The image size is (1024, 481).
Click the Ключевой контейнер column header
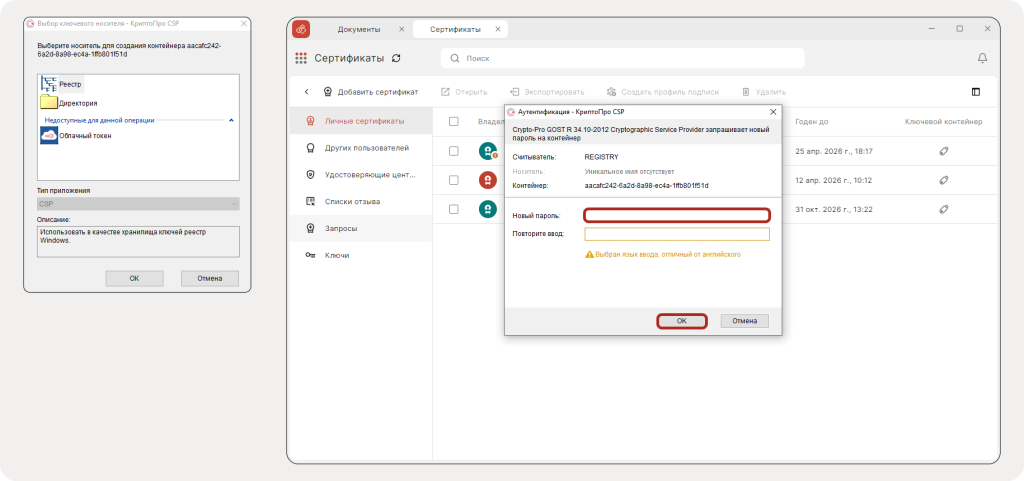click(x=943, y=121)
